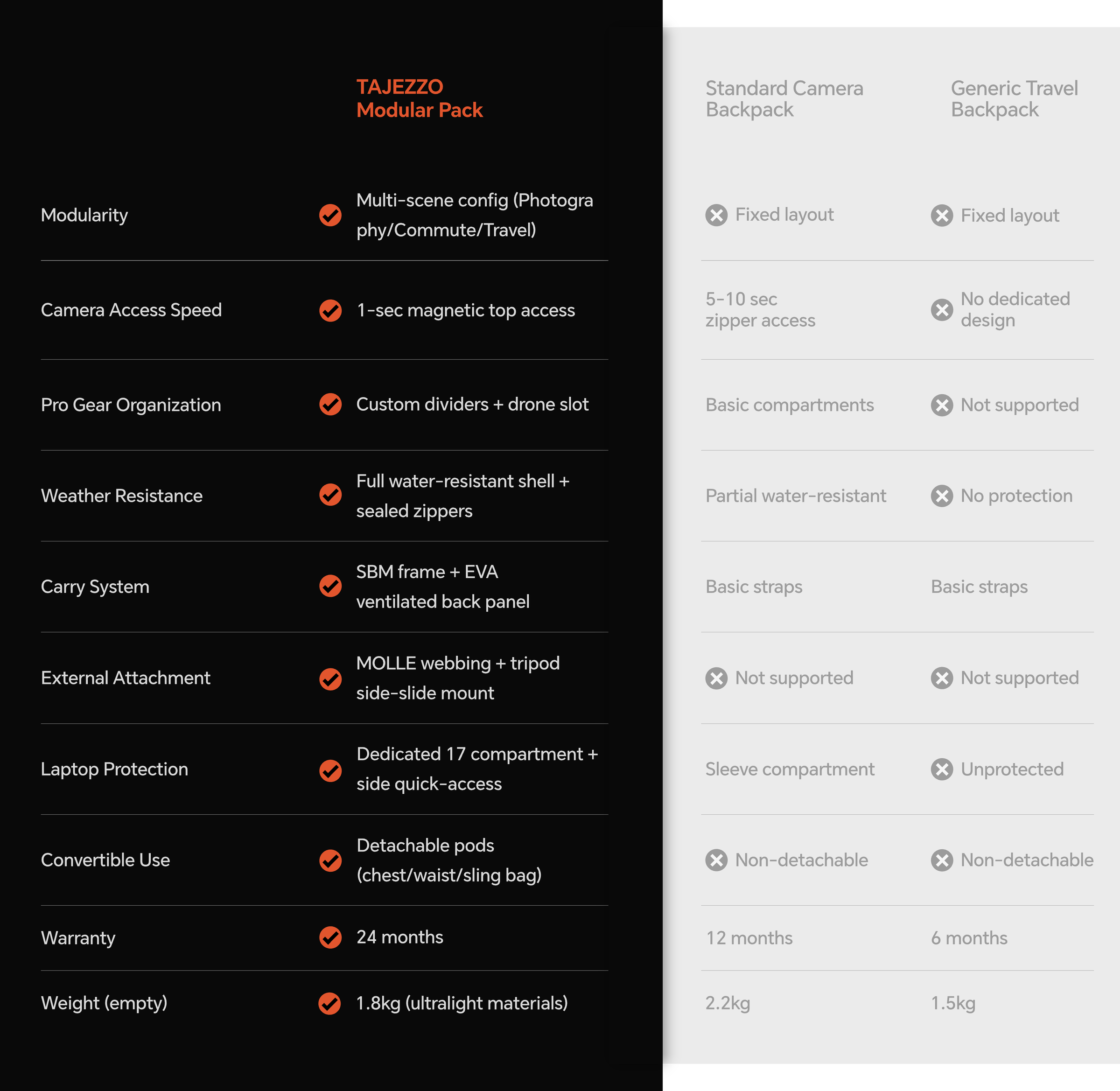The height and width of the screenshot is (1091, 1120).
Task: Select the TAJEZZO Modular Pack column header
Action: click(x=420, y=98)
